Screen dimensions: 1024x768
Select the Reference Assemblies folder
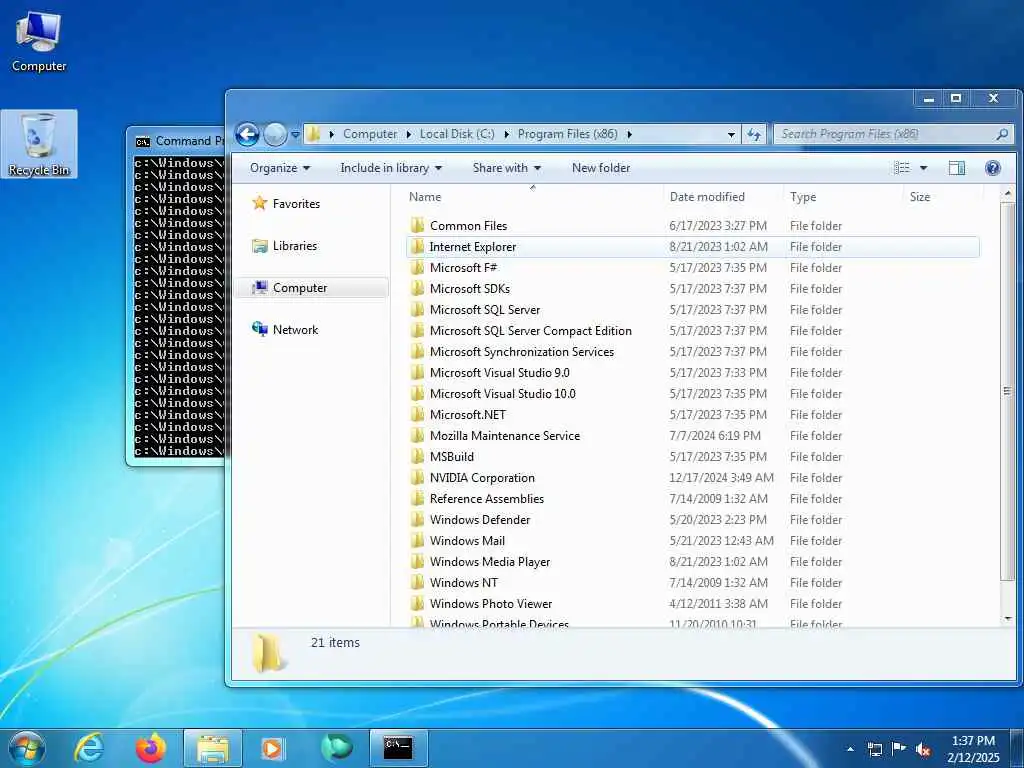coord(487,499)
